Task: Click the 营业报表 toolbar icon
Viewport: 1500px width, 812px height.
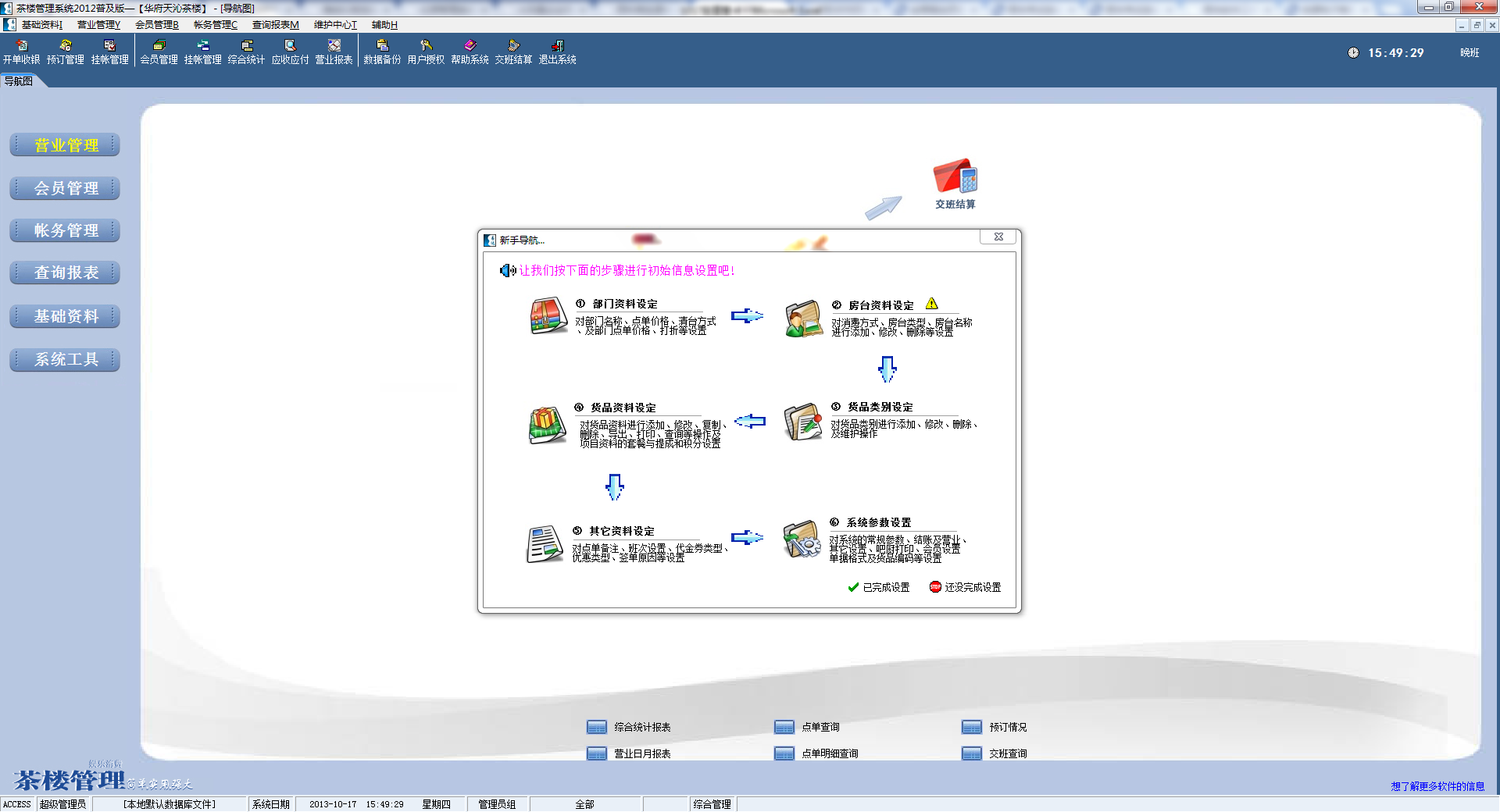Action: click(x=334, y=52)
